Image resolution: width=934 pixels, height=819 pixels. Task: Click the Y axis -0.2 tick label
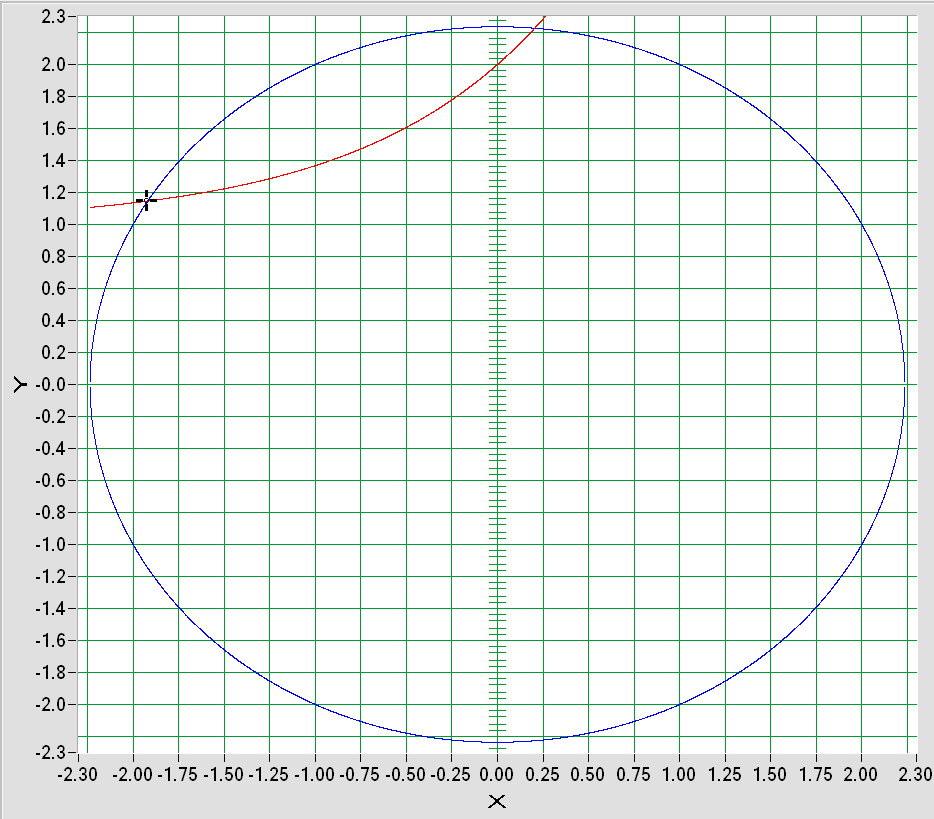(50, 416)
